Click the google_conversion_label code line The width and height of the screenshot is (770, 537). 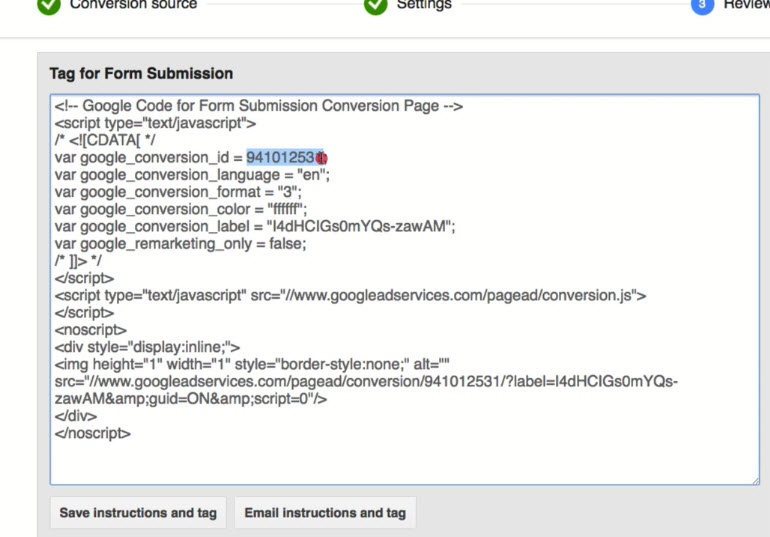click(x=255, y=226)
